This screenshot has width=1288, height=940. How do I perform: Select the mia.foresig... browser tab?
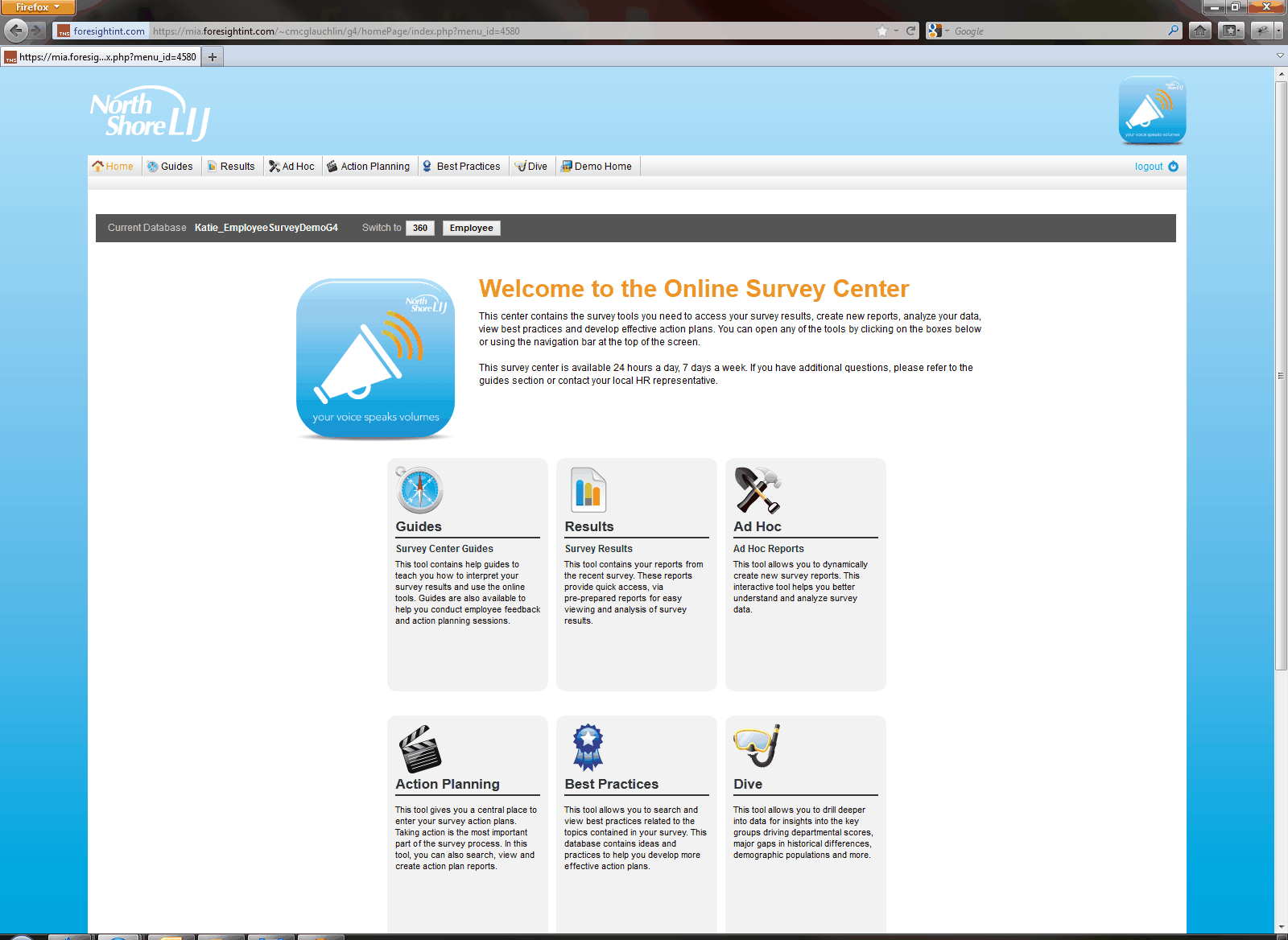101,57
